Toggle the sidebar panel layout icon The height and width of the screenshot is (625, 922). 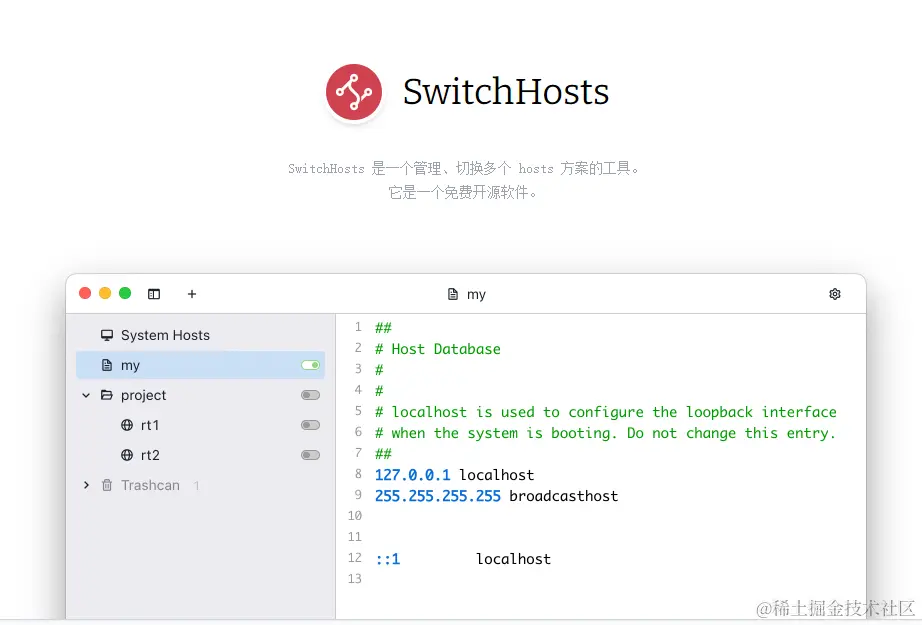(154, 294)
